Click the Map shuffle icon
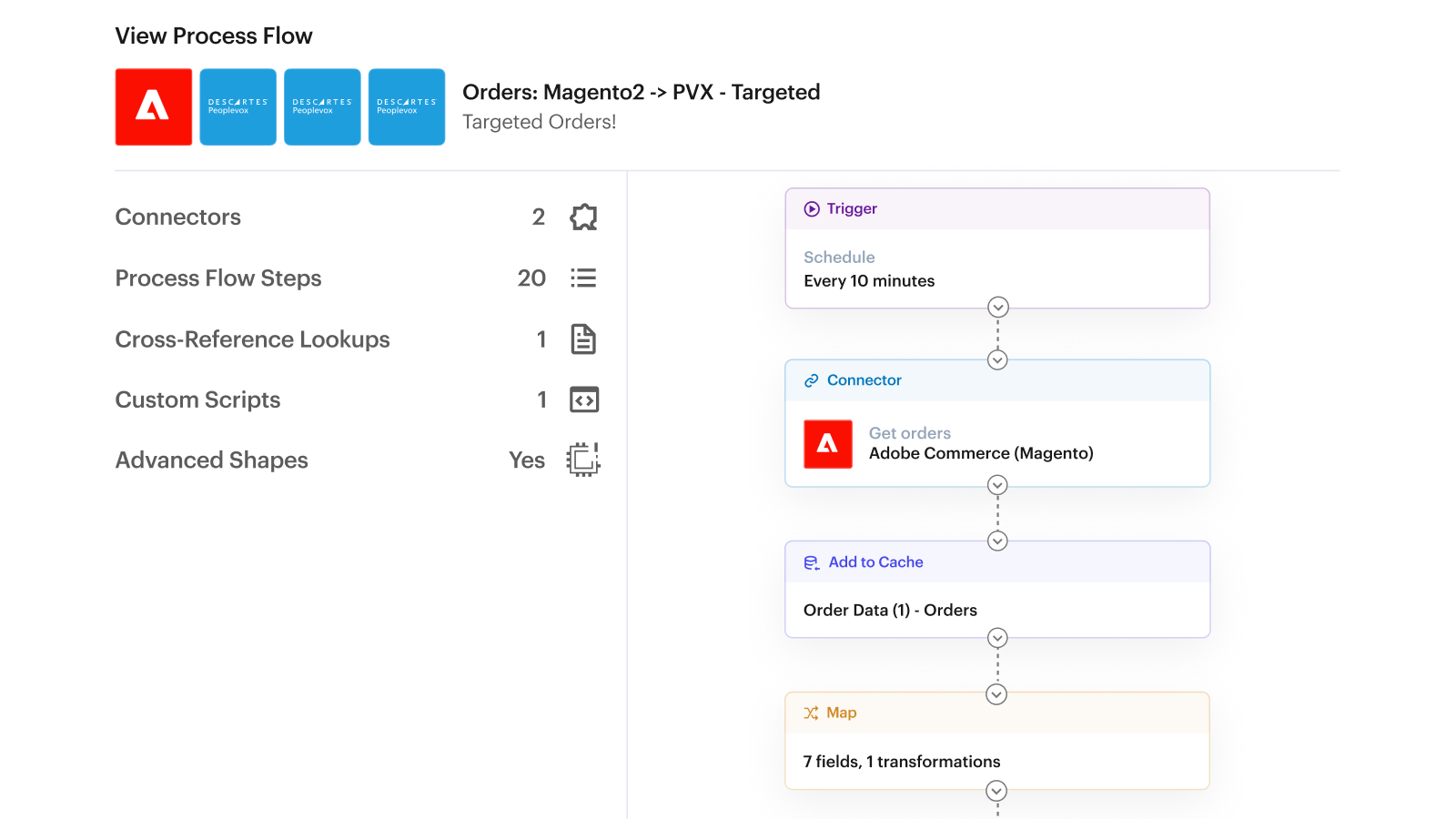Screen dimensions: 1456x819 [x=811, y=713]
